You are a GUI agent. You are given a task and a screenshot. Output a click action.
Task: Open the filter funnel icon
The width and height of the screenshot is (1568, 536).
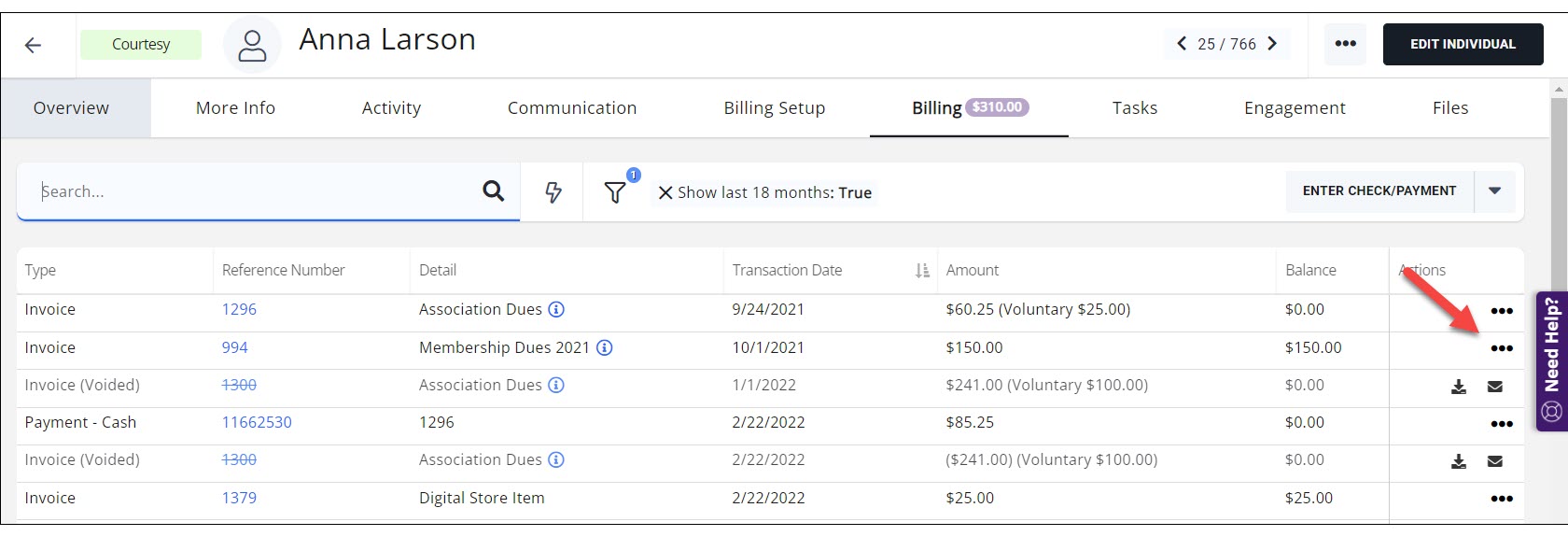(x=615, y=192)
